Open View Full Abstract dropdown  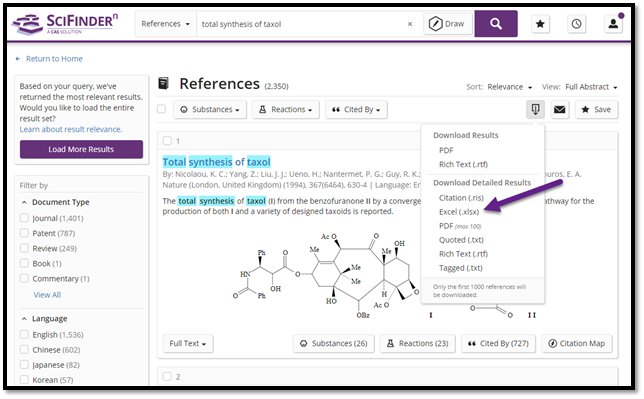591,87
